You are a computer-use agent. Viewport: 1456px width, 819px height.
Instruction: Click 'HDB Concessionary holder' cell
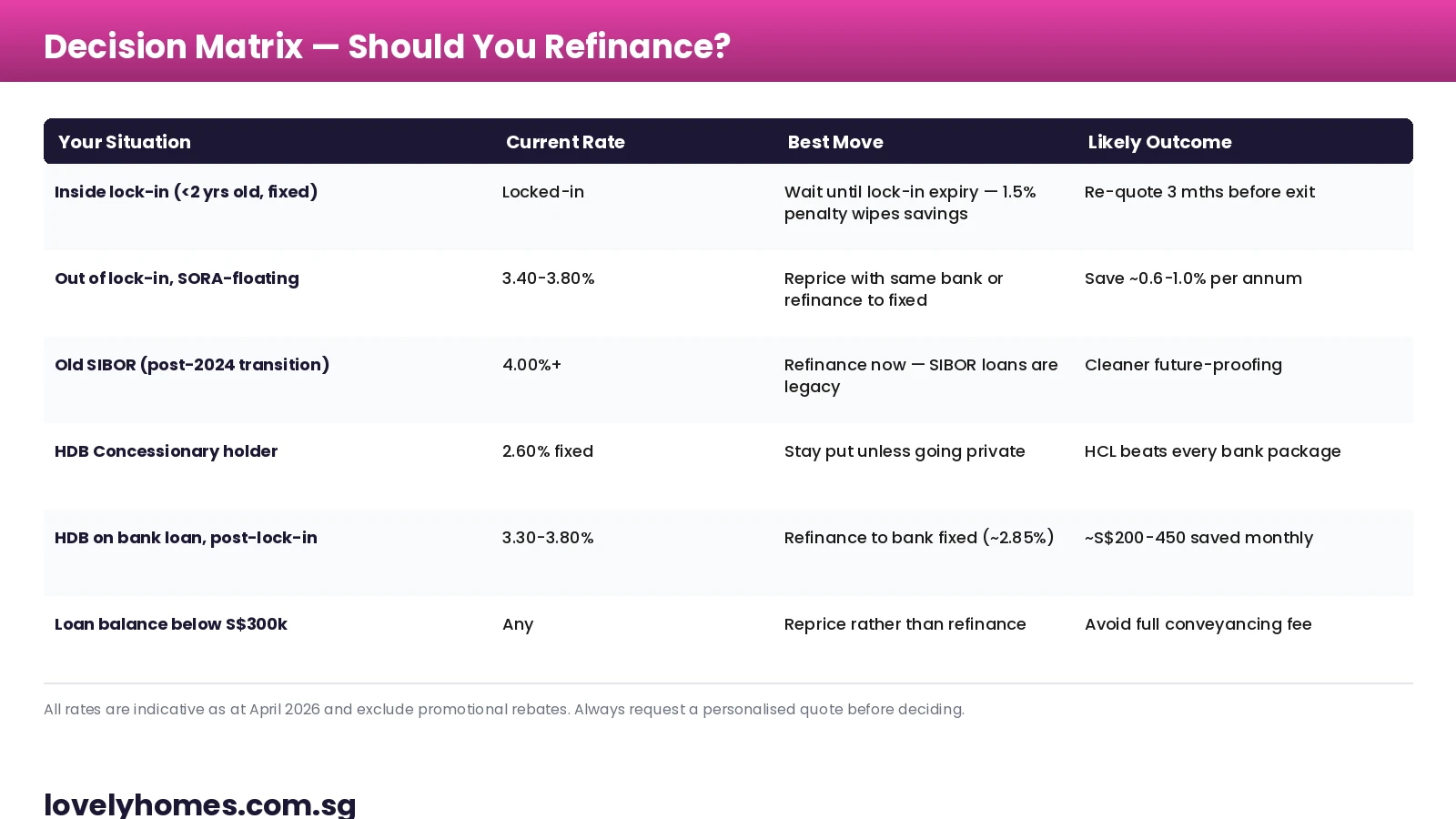pos(166,451)
